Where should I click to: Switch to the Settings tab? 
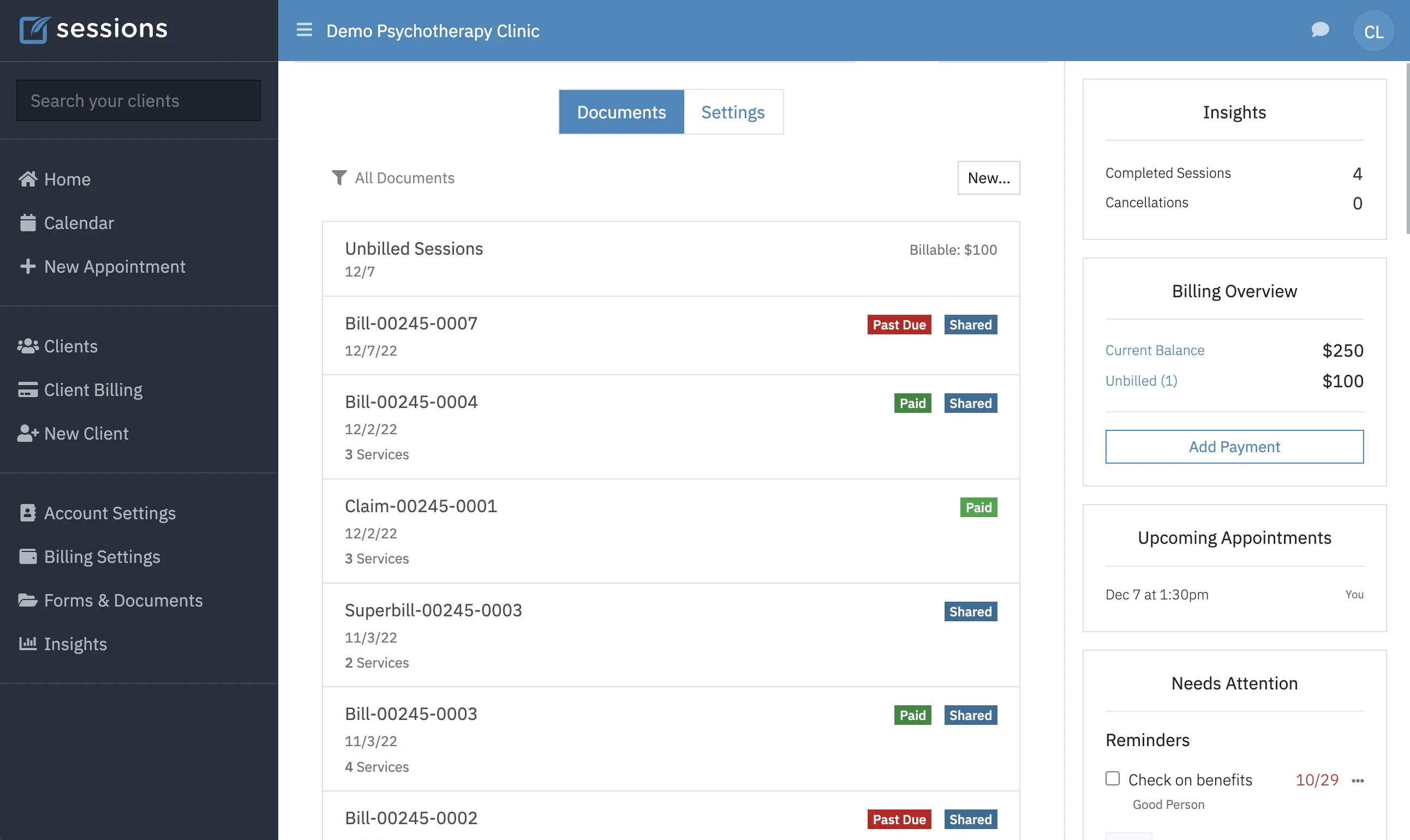point(733,111)
